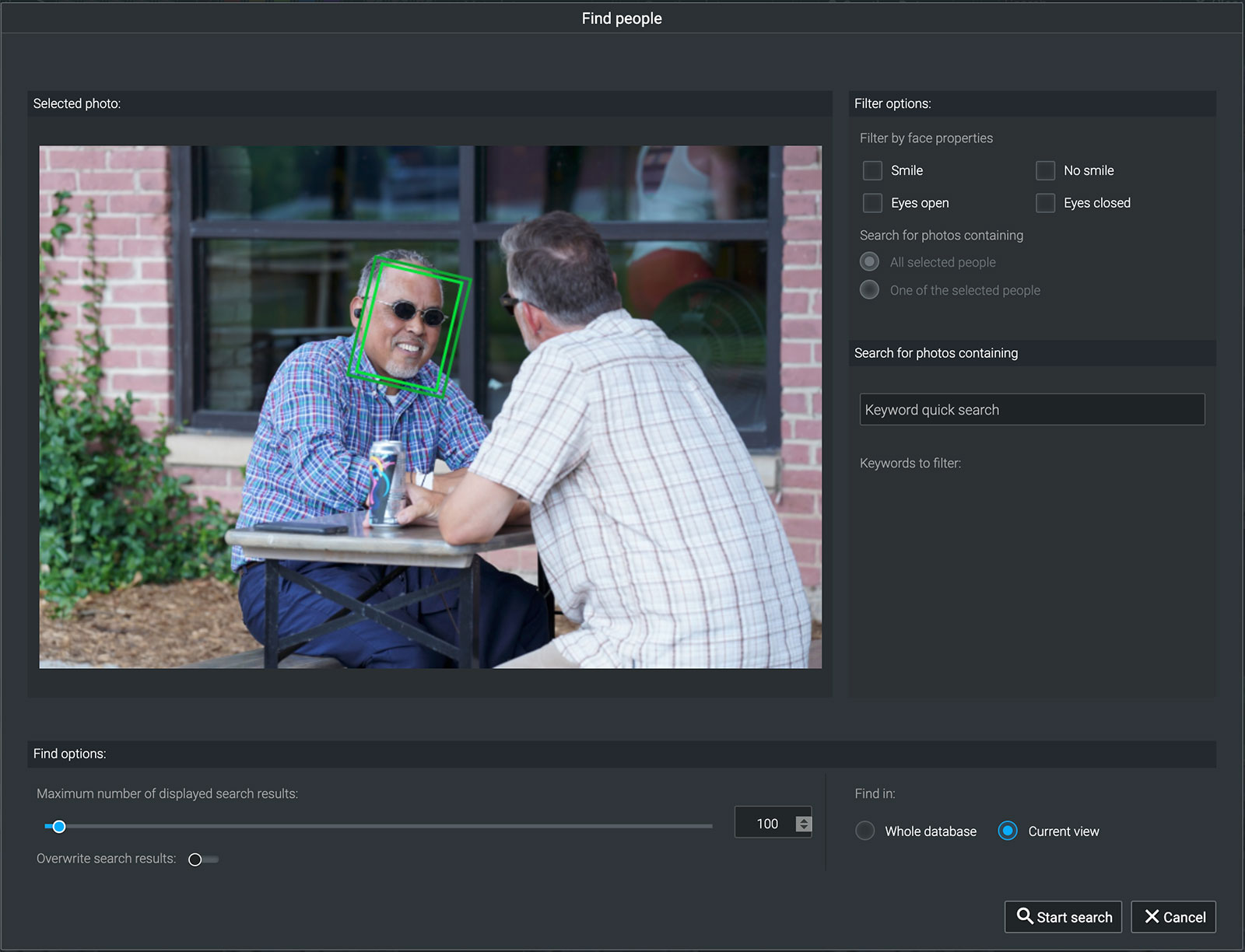
Task: Select the All selected people radio
Action: [869, 262]
